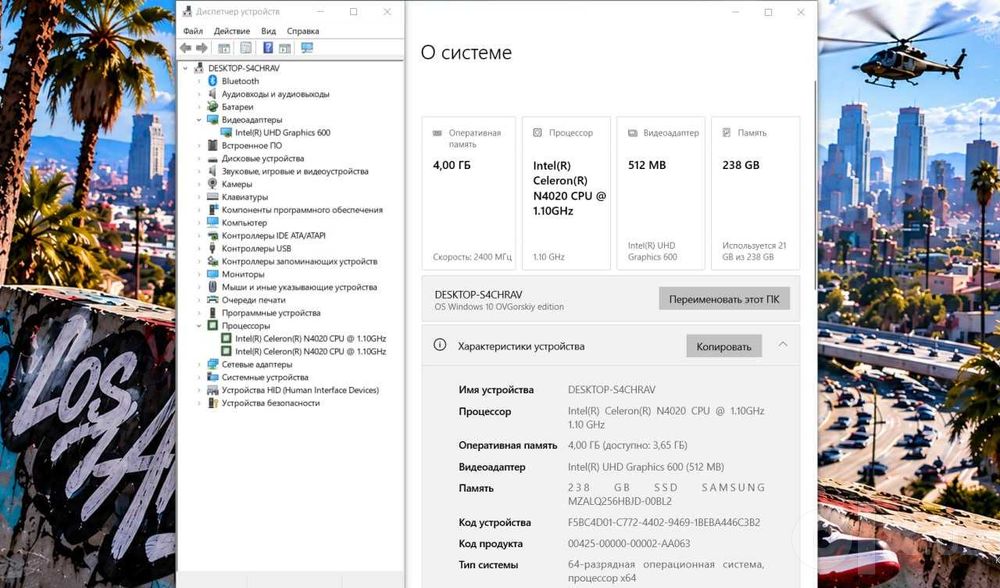Expand the Мыши и иные указывающие устройства node
This screenshot has height=588, width=1000.
(198, 287)
